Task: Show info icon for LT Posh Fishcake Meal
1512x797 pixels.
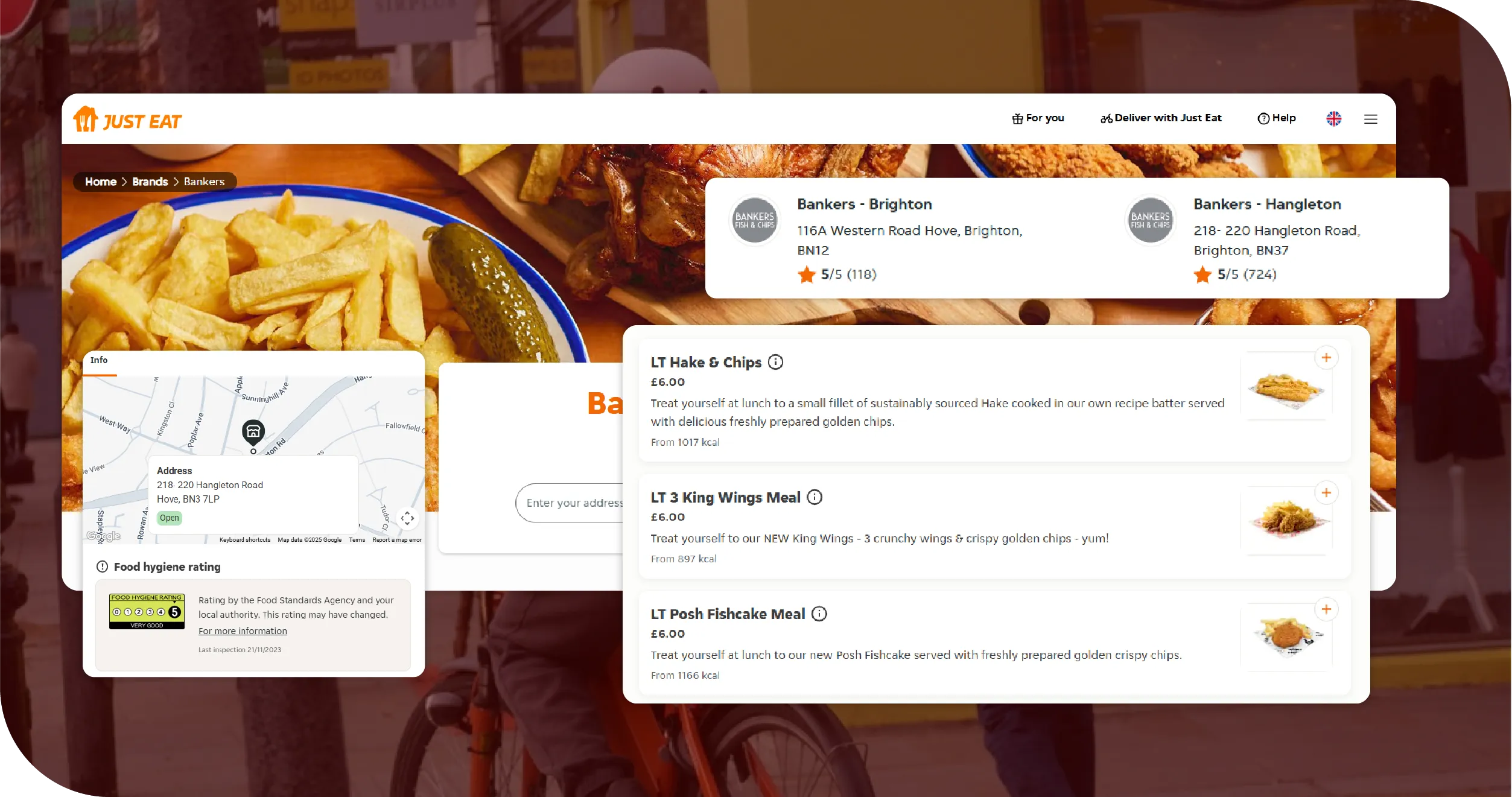Action: [819, 614]
